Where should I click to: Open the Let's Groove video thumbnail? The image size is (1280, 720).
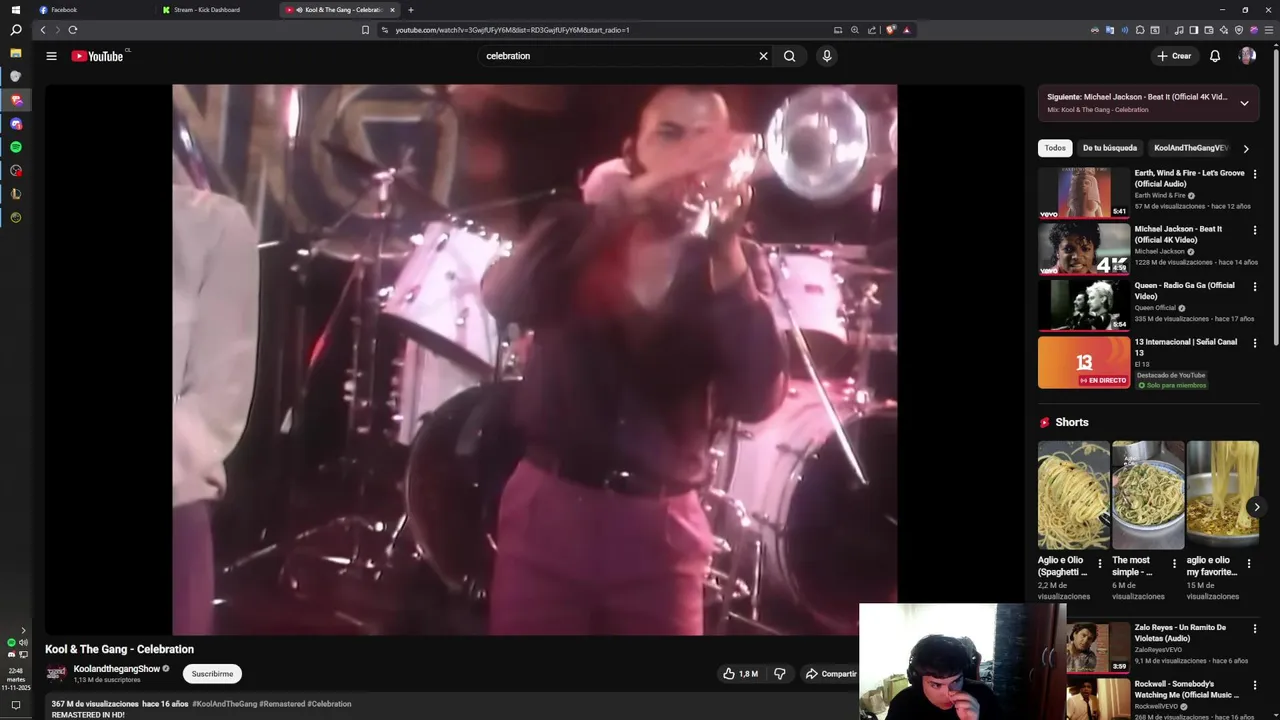[1084, 192]
